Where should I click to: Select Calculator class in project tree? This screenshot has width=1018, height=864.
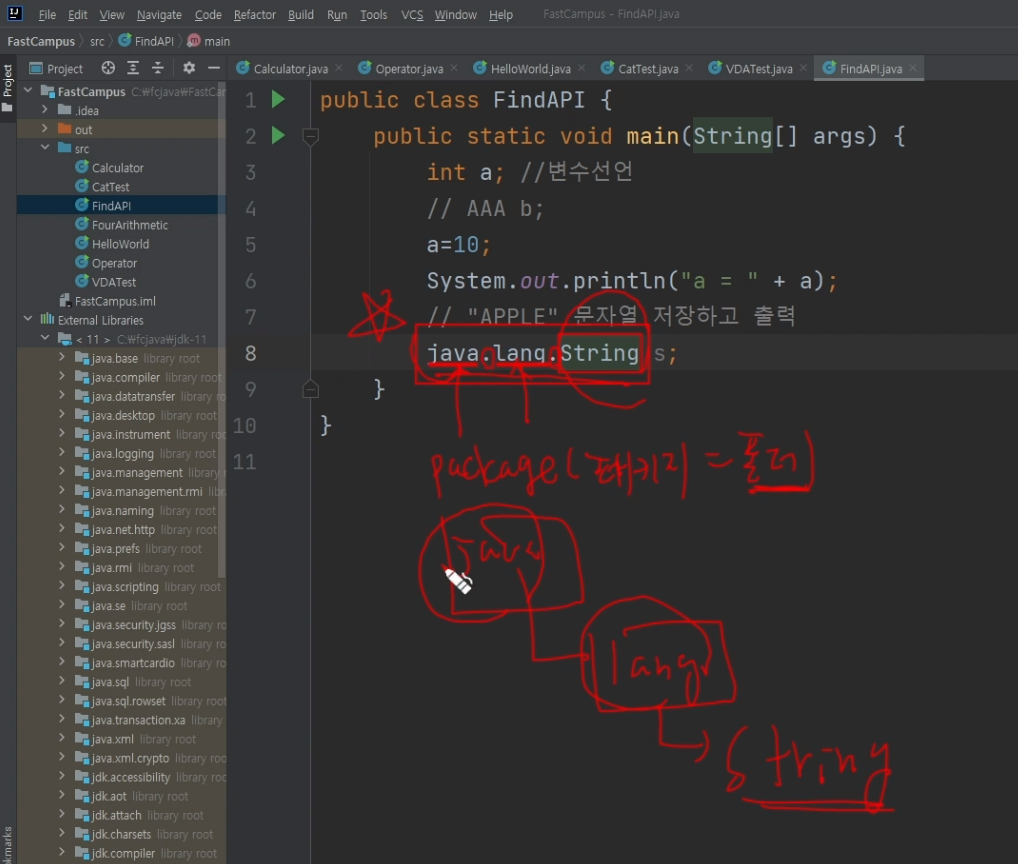tap(117, 167)
